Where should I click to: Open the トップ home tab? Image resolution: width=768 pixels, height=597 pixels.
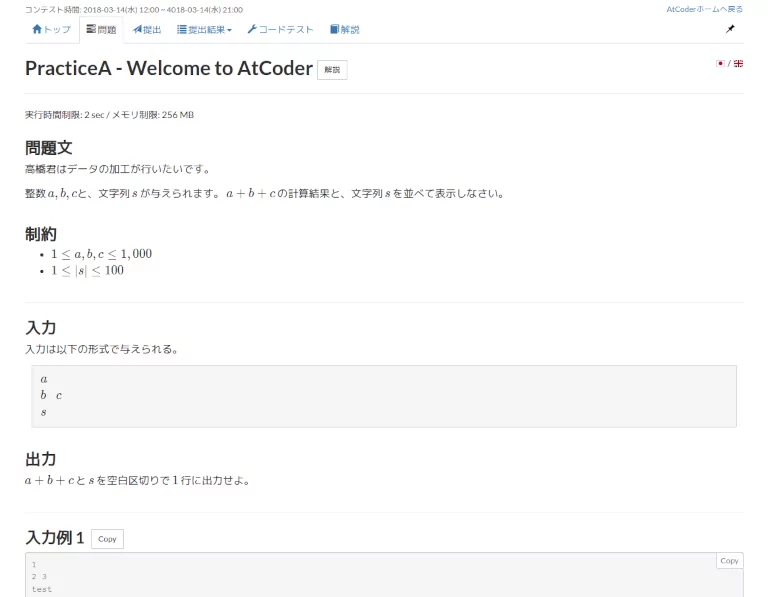[x=51, y=30]
